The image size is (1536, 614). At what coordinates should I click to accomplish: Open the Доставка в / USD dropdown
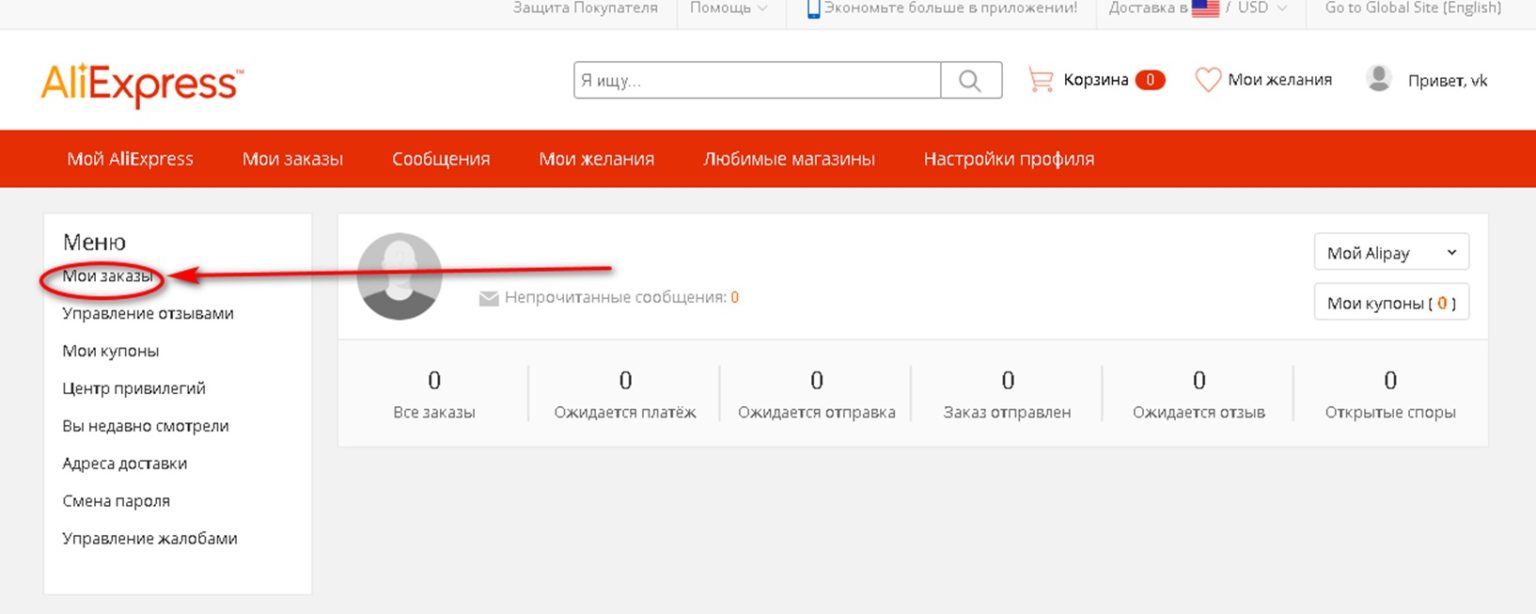coord(1198,8)
